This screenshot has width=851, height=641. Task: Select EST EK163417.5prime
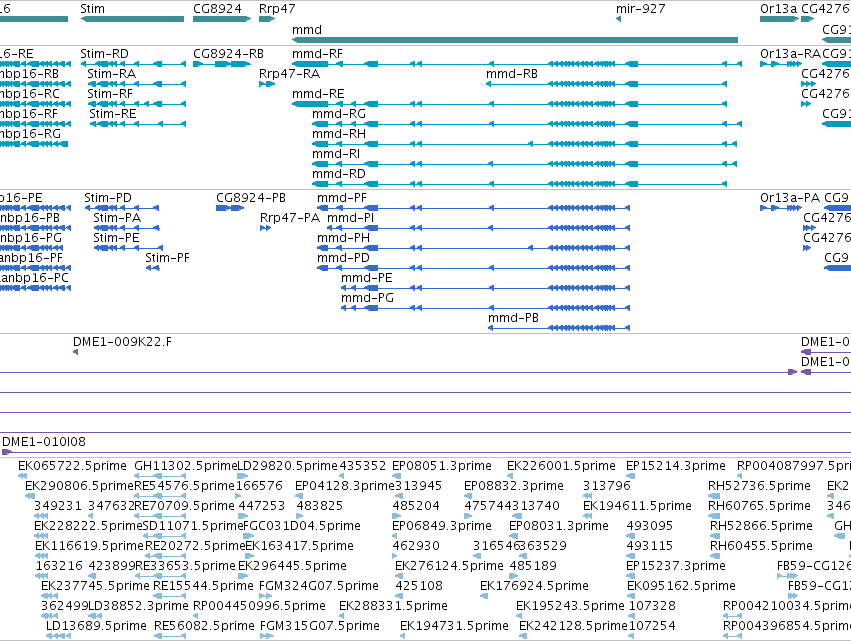coord(300,547)
